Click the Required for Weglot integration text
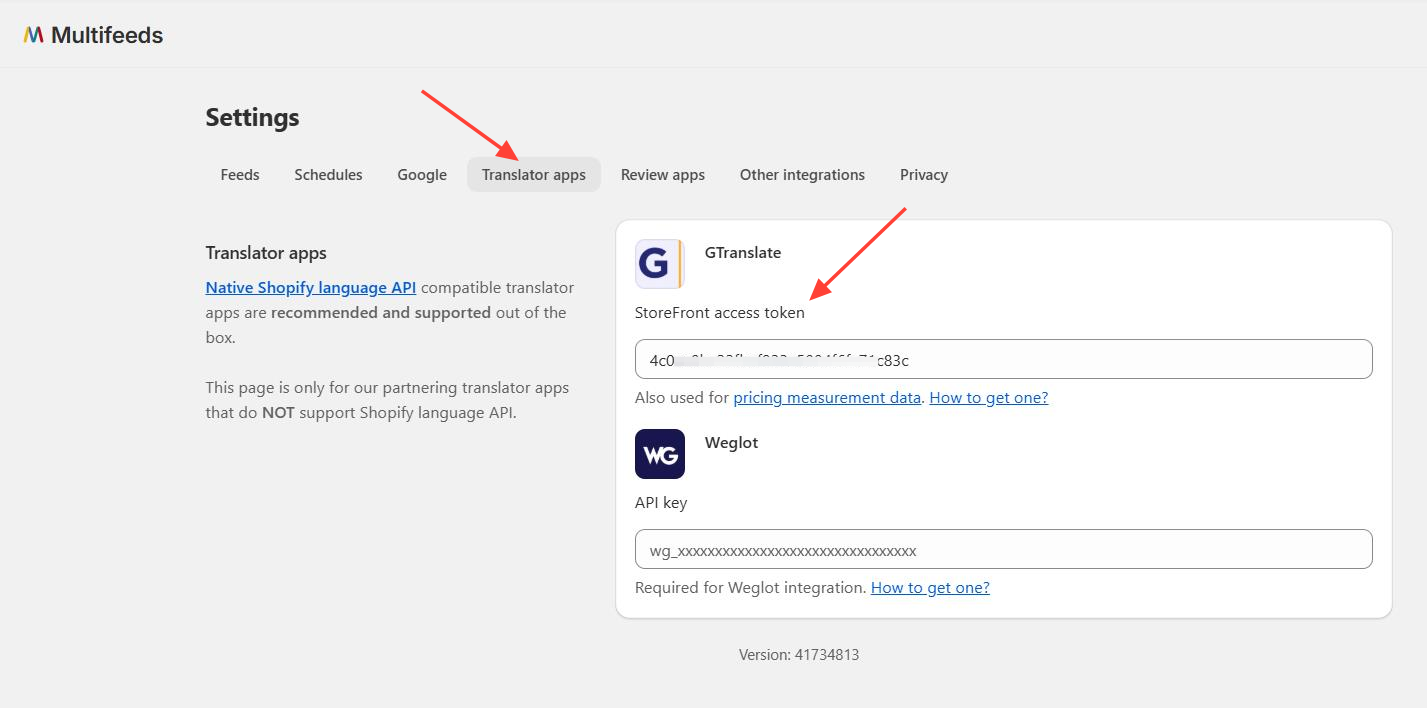1427x708 pixels. click(751, 587)
